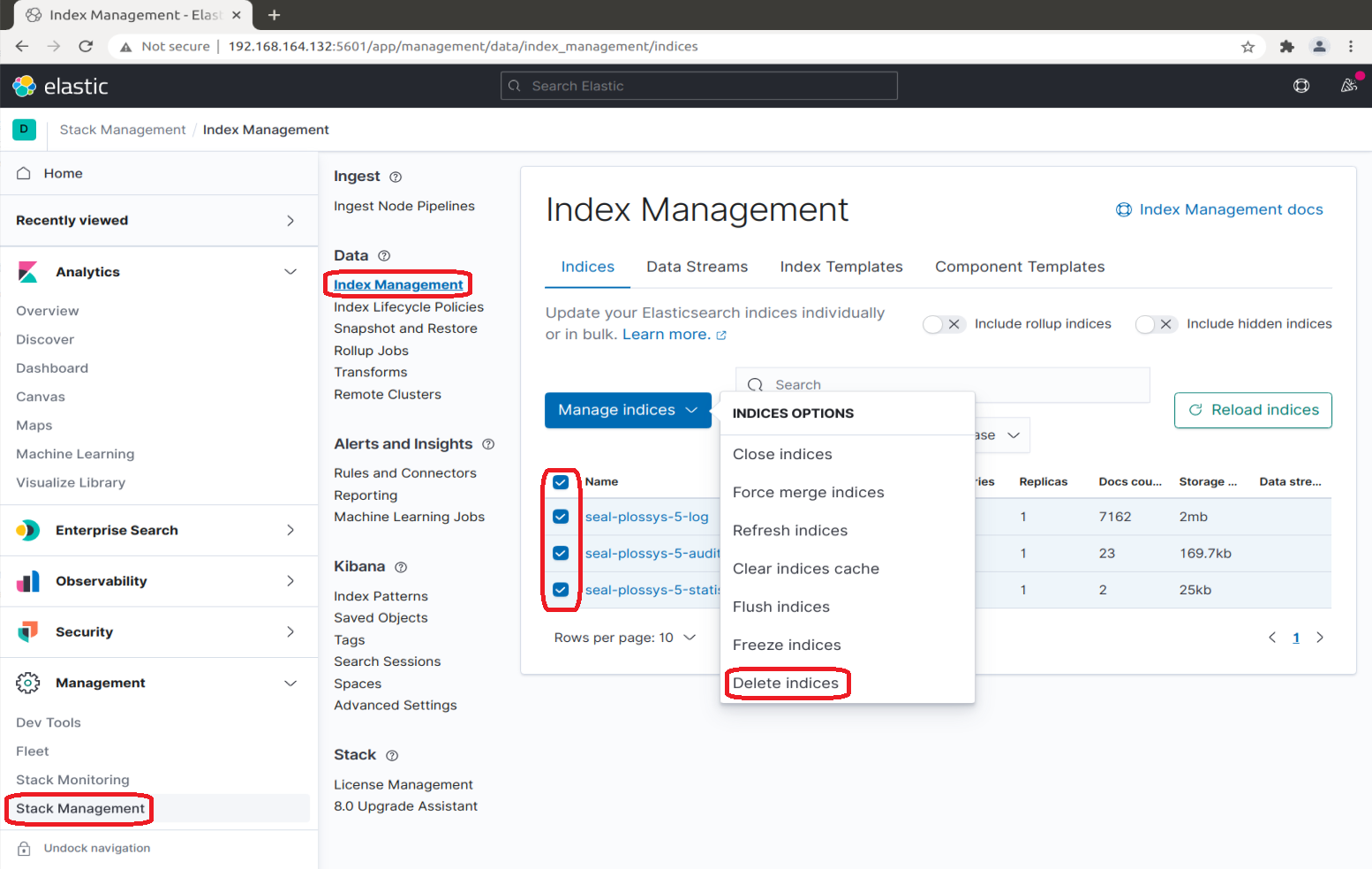This screenshot has width=1372, height=869.
Task: Open the Index Management docs link
Action: pos(1230,209)
